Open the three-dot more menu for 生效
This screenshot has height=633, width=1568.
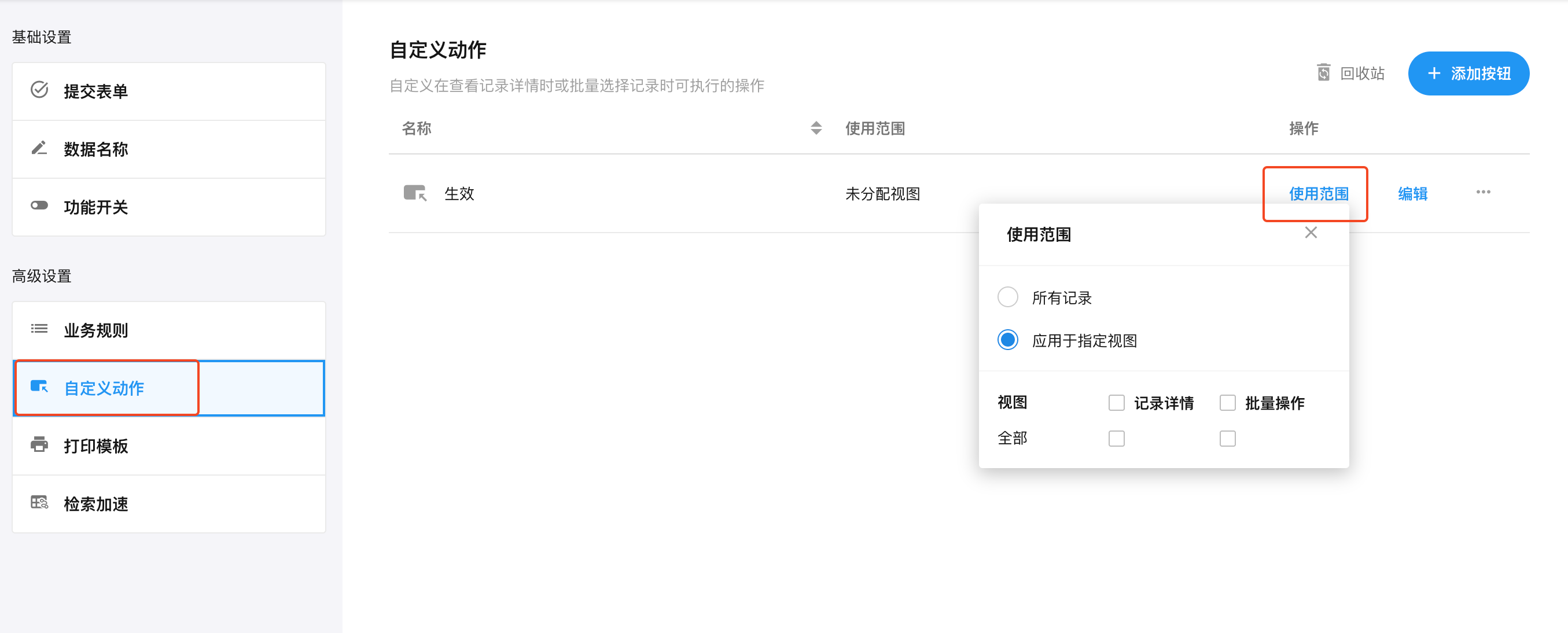[x=1483, y=192]
